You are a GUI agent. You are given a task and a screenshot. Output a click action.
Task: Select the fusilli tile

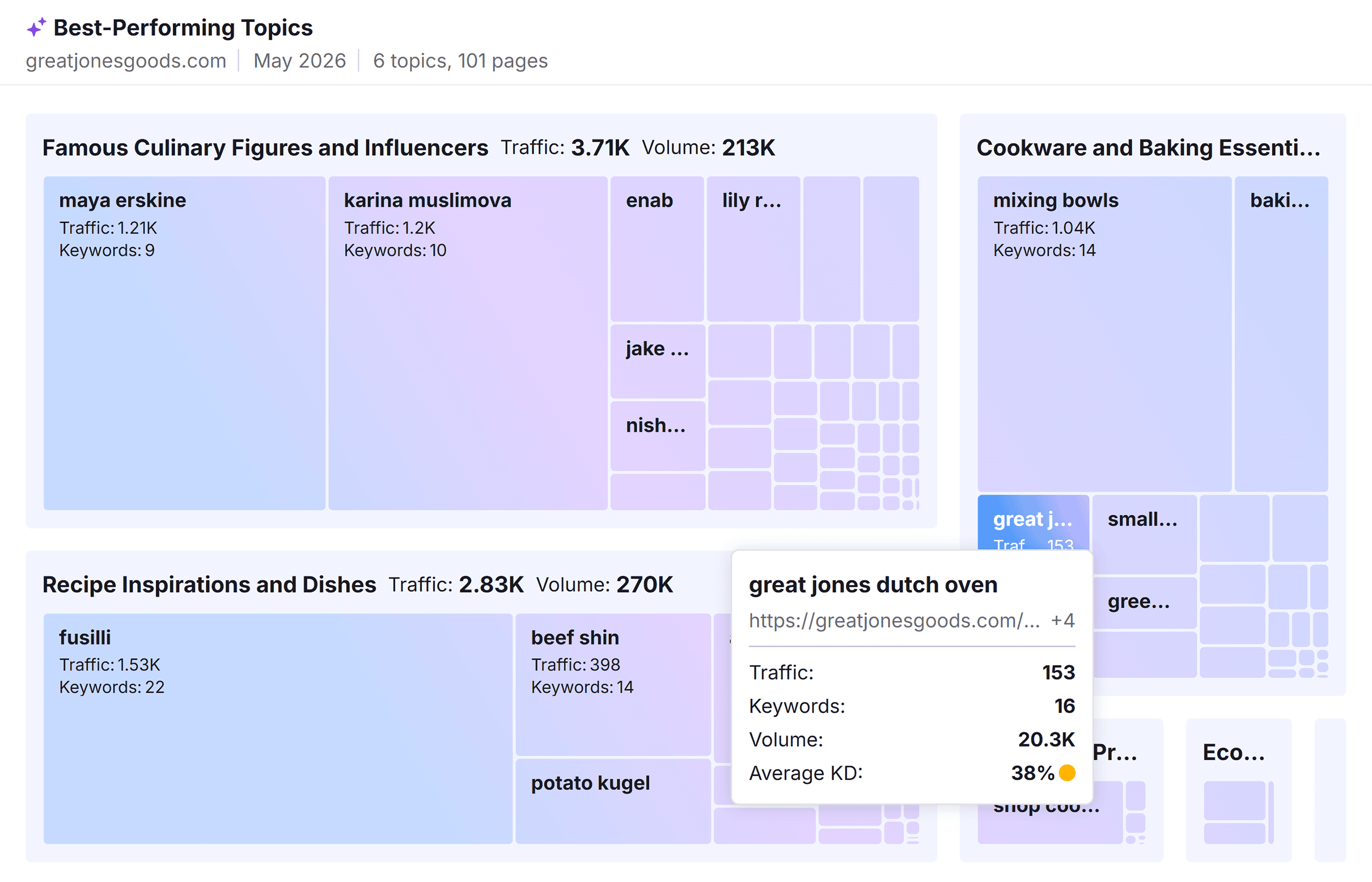[278, 728]
